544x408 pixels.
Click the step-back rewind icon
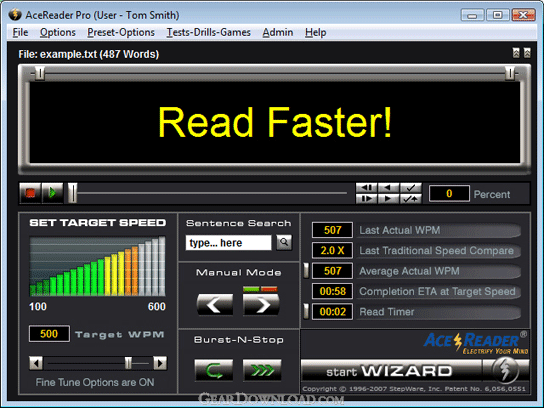(366, 188)
